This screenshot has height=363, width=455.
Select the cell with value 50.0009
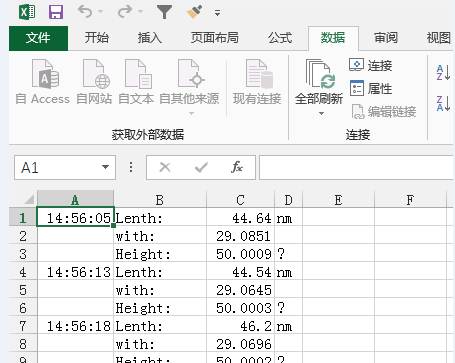(x=240, y=254)
